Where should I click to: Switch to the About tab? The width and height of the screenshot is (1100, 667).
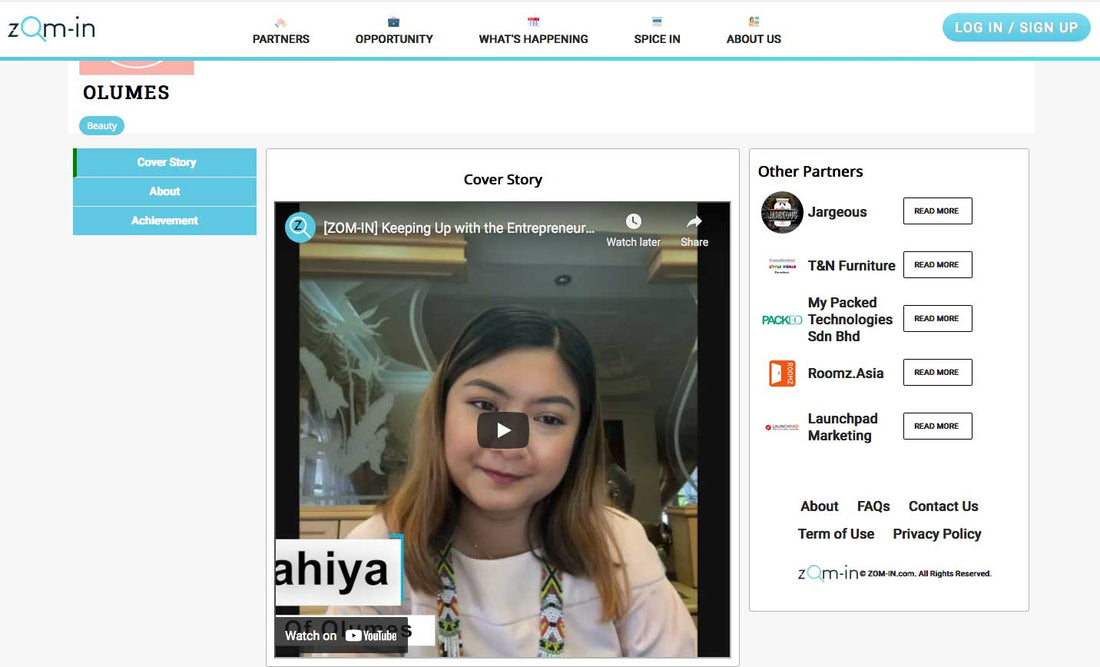click(165, 191)
